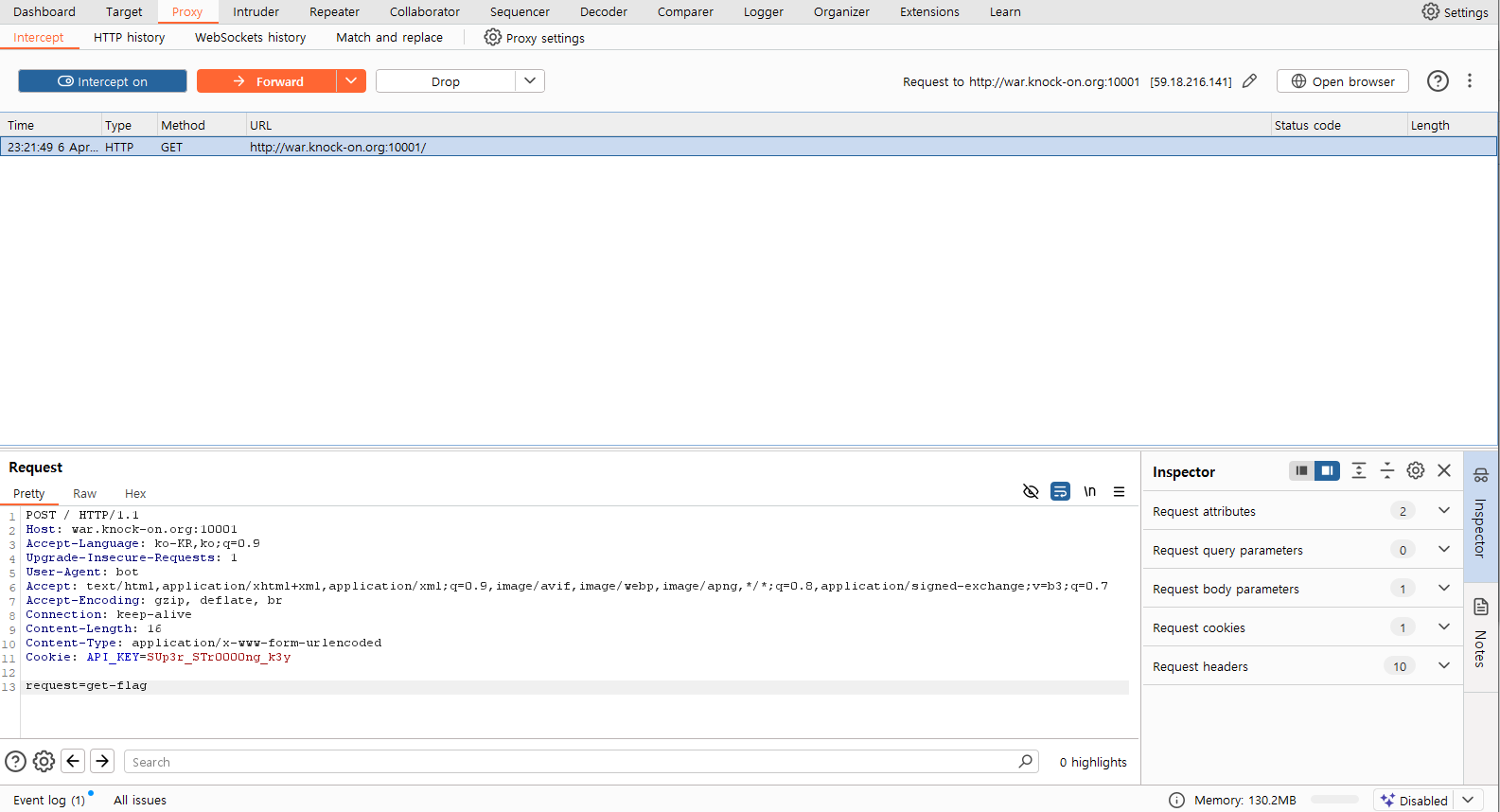Sort table by Time column header
Image resolution: width=1500 pixels, height=812 pixels.
(51, 125)
